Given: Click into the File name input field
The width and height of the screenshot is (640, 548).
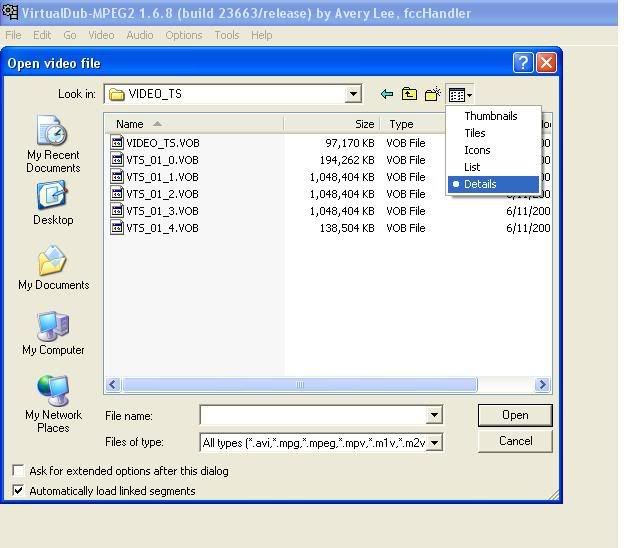Looking at the screenshot, I should click(313, 415).
